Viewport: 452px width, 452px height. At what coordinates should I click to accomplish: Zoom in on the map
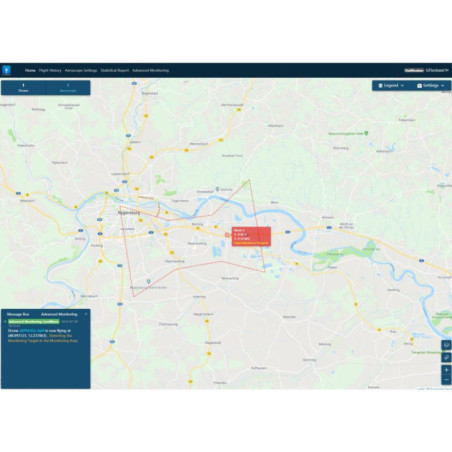coord(446,370)
